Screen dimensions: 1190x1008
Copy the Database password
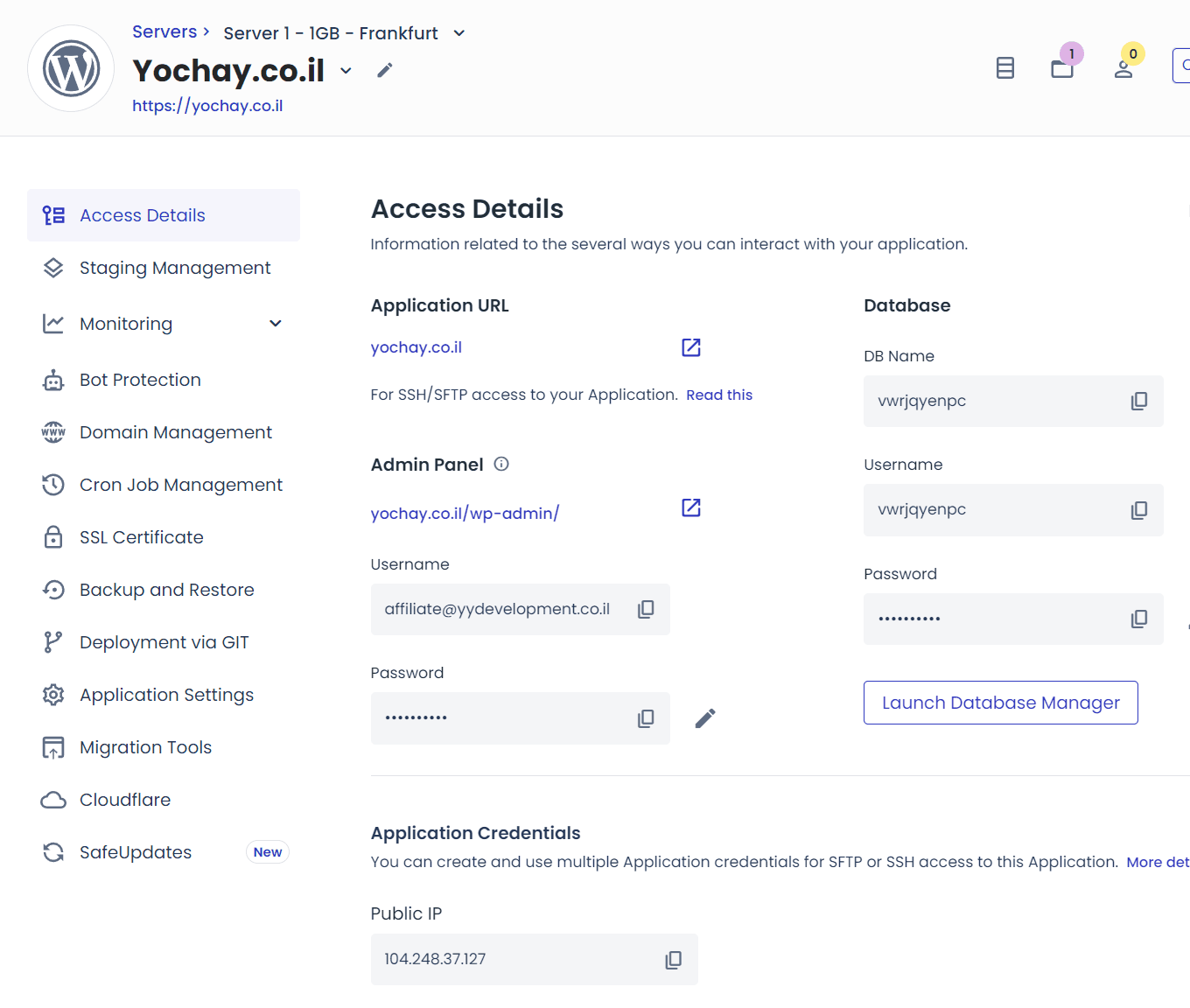point(1139,619)
